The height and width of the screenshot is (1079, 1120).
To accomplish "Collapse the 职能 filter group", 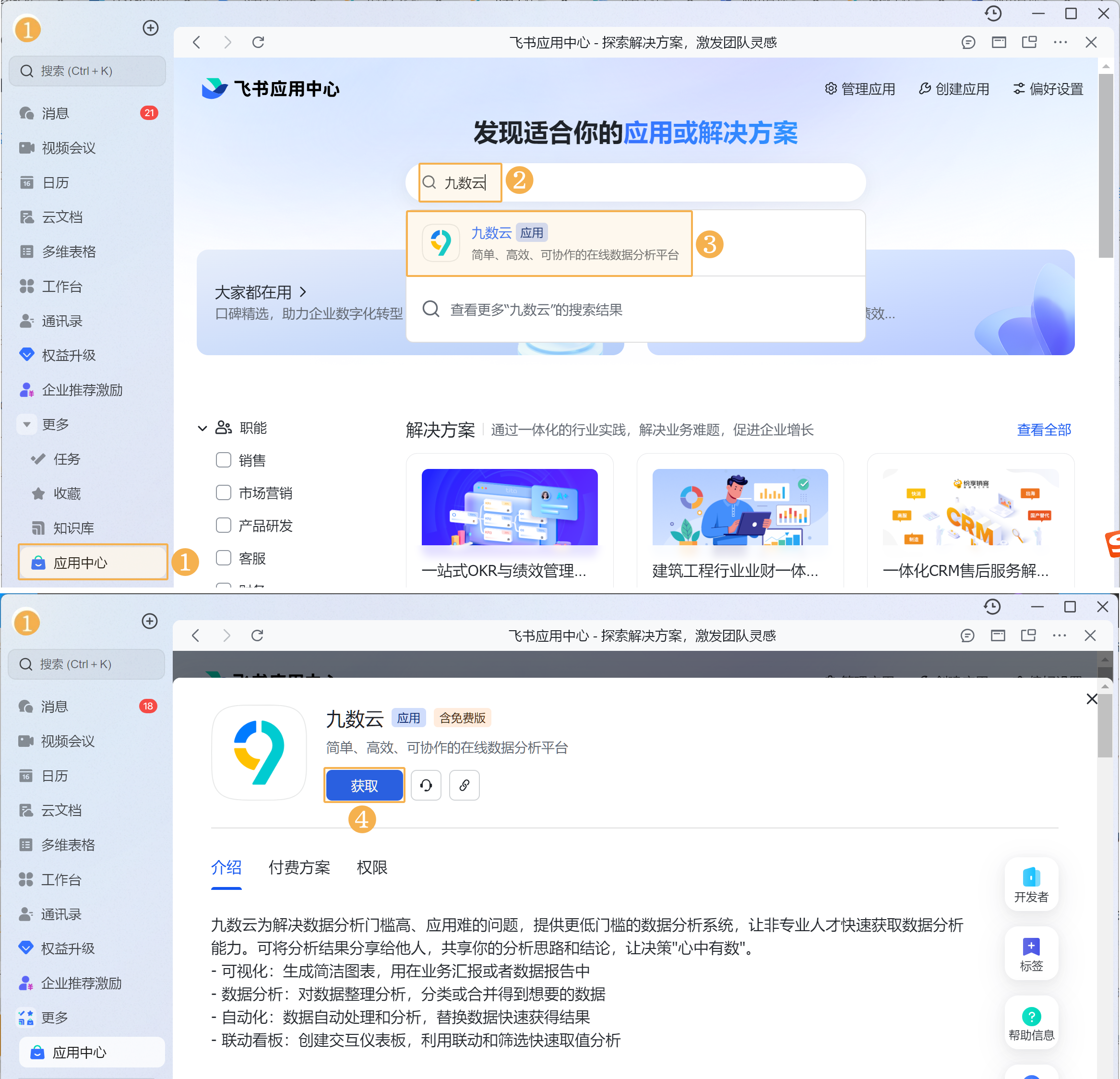I will click(203, 429).
